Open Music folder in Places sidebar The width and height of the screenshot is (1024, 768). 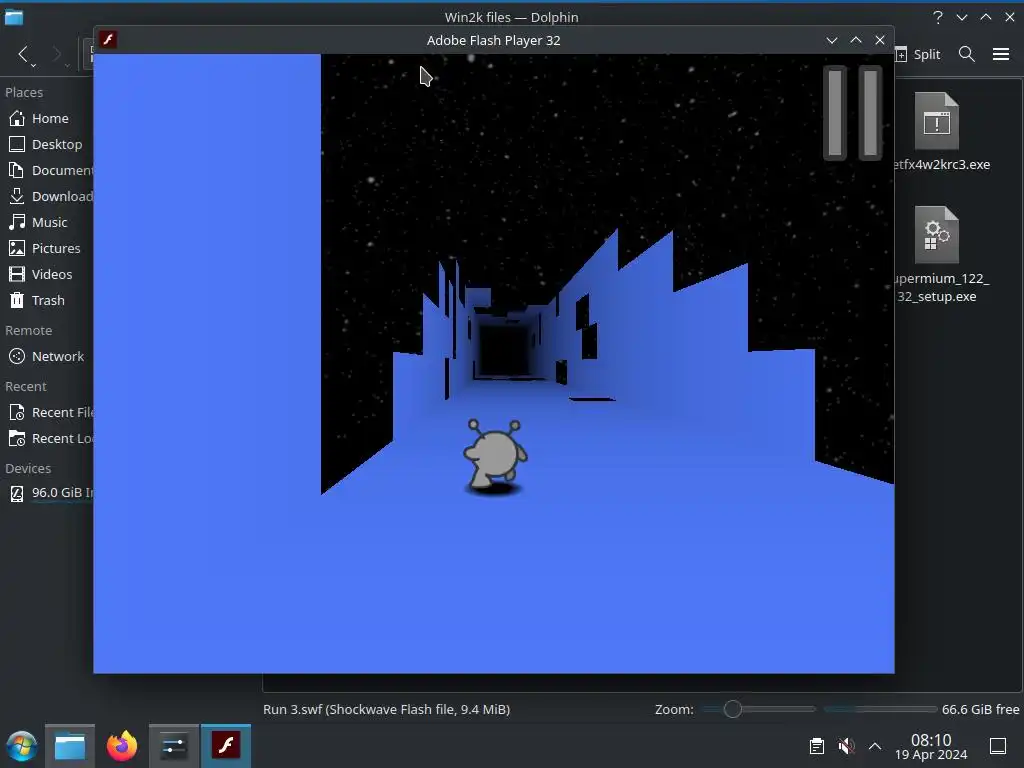tap(47, 223)
